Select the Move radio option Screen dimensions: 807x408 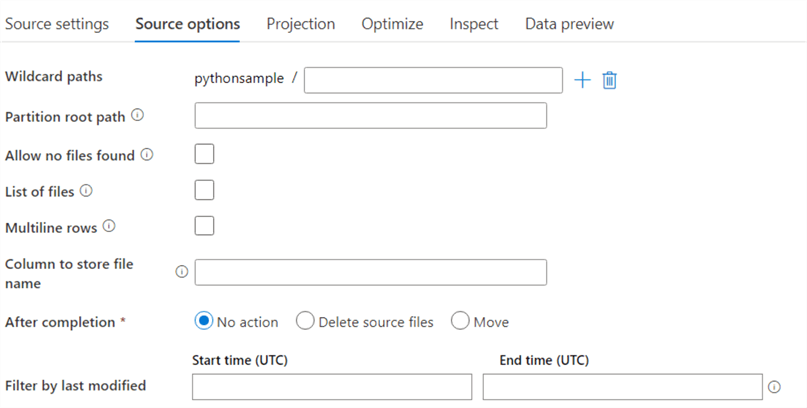click(460, 321)
